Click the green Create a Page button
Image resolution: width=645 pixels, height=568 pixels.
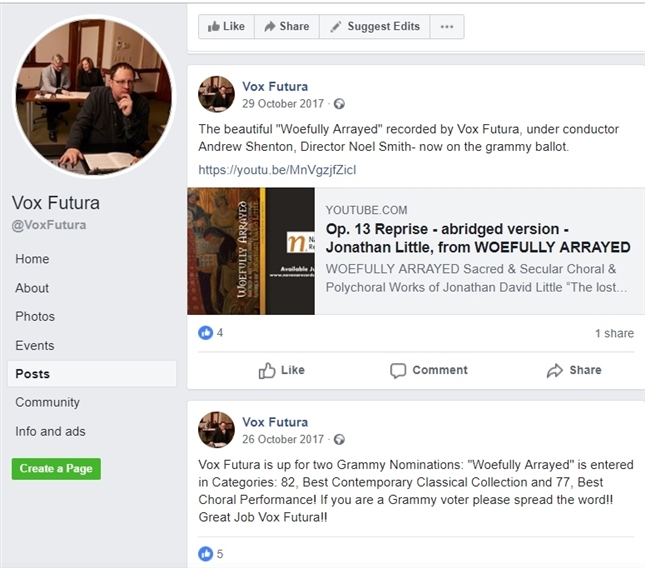[56, 468]
